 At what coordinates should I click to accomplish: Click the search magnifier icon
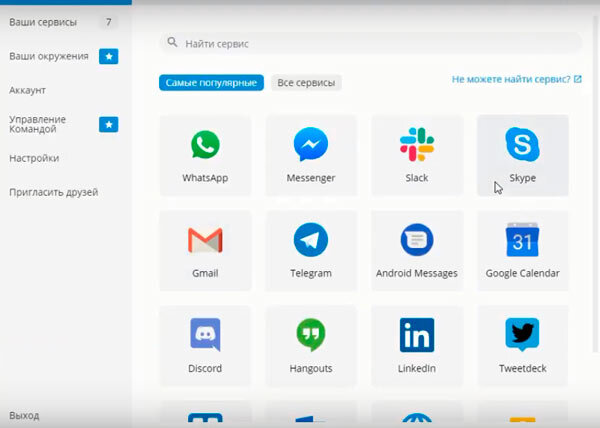click(x=172, y=42)
